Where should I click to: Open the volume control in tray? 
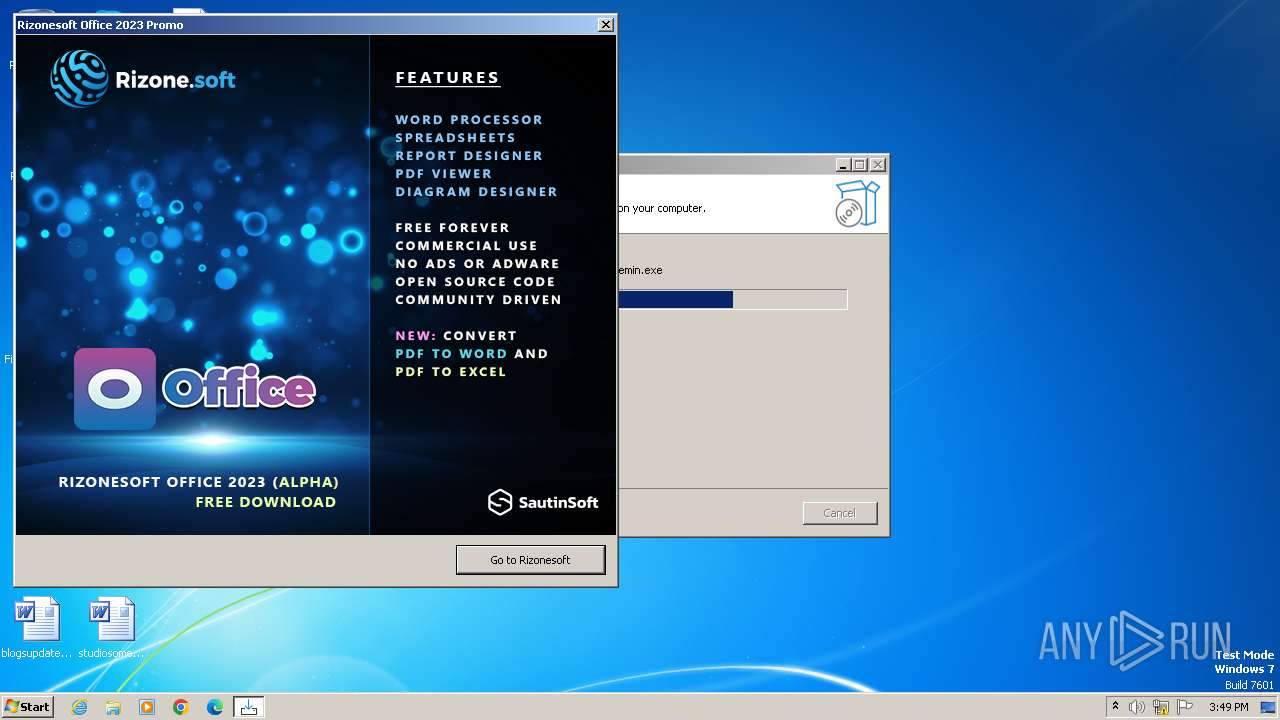1137,707
